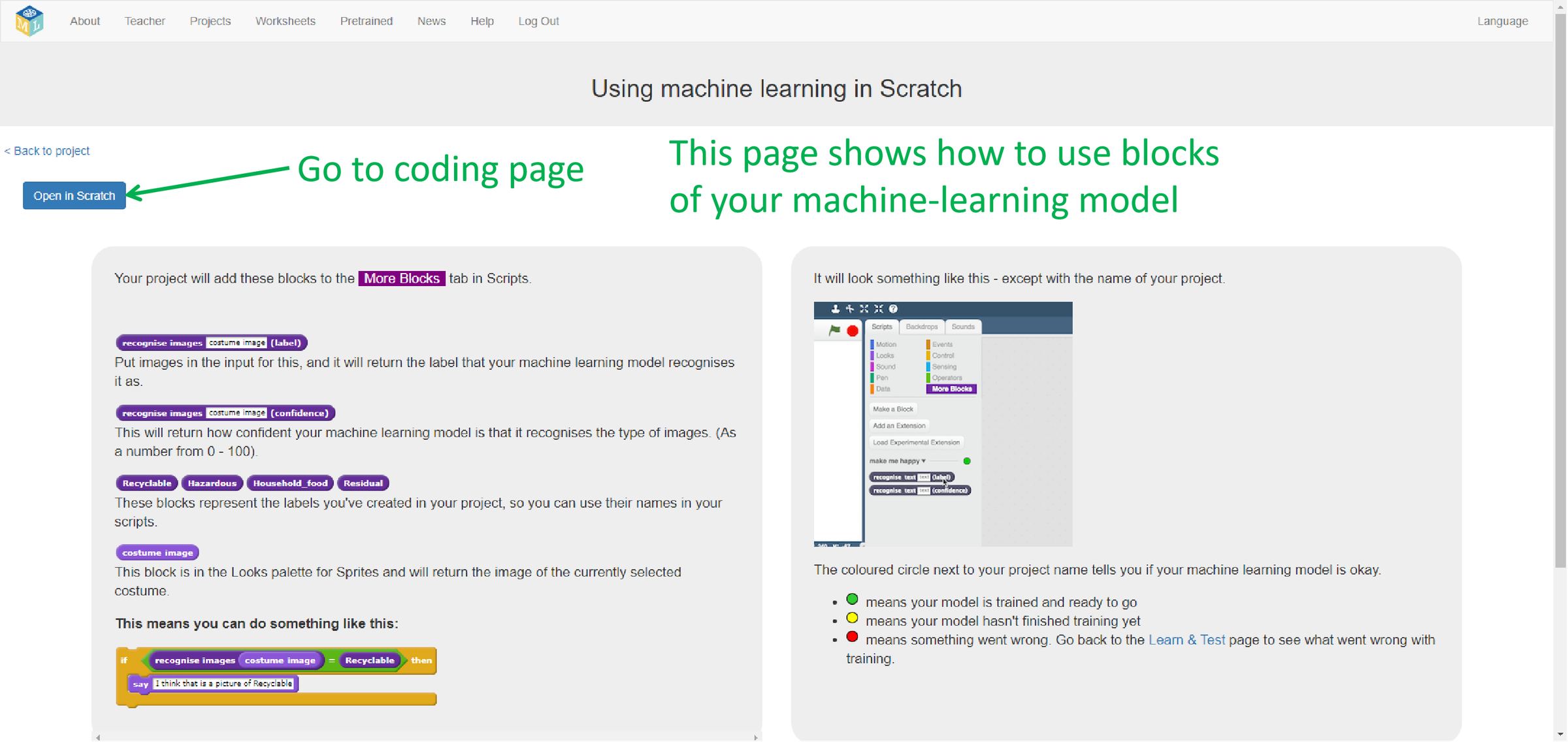Click the stamp duplicate icon in the Scratch preview
Screen dimensions: 1568x742
pyautogui.click(x=835, y=309)
